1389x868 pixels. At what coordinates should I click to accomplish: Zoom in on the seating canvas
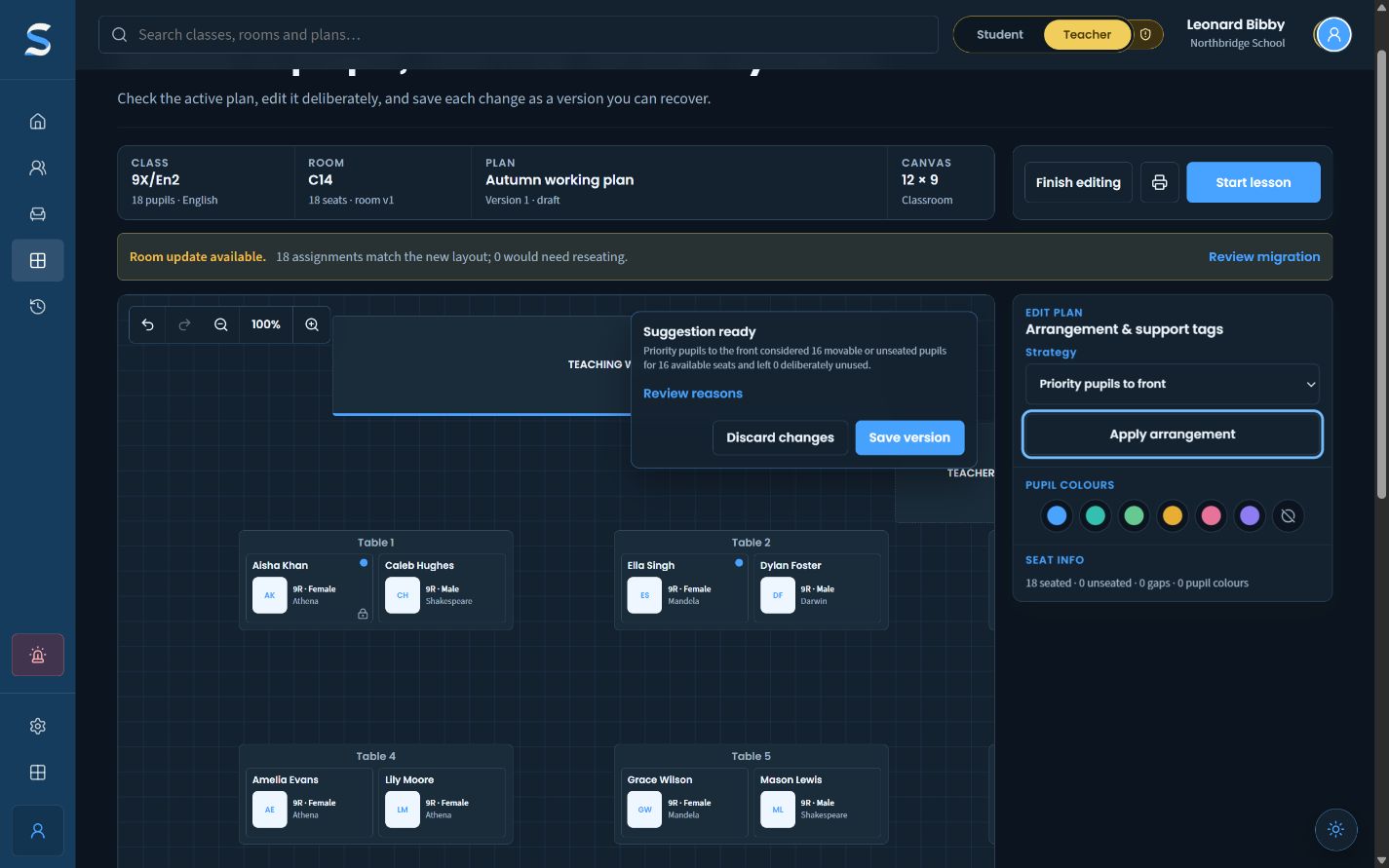coord(312,324)
